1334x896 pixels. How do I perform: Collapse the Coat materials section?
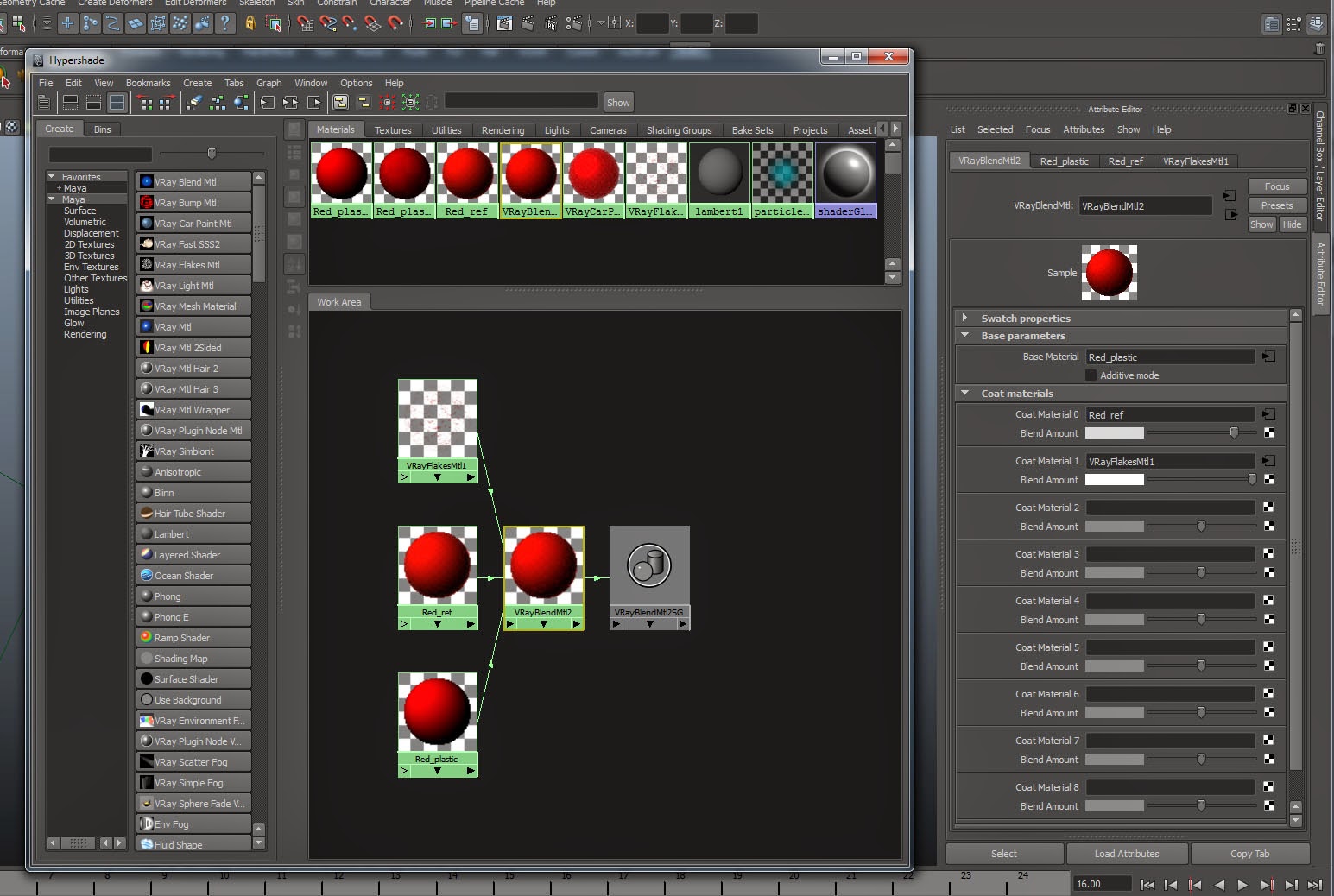(964, 393)
